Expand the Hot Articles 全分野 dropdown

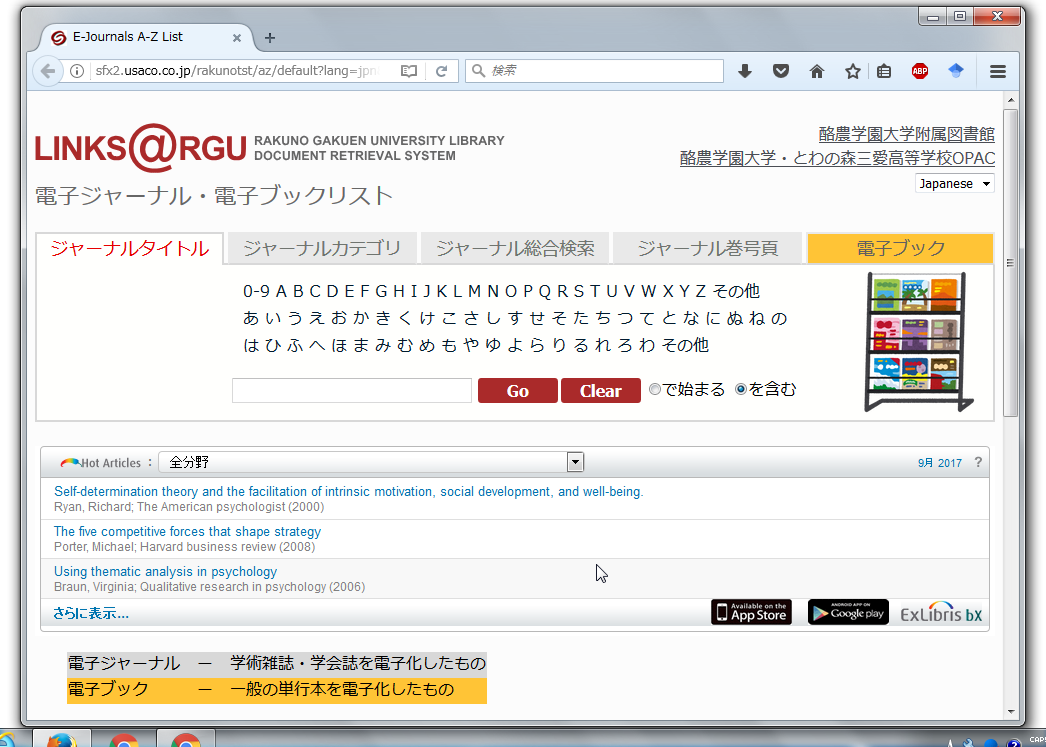click(574, 462)
